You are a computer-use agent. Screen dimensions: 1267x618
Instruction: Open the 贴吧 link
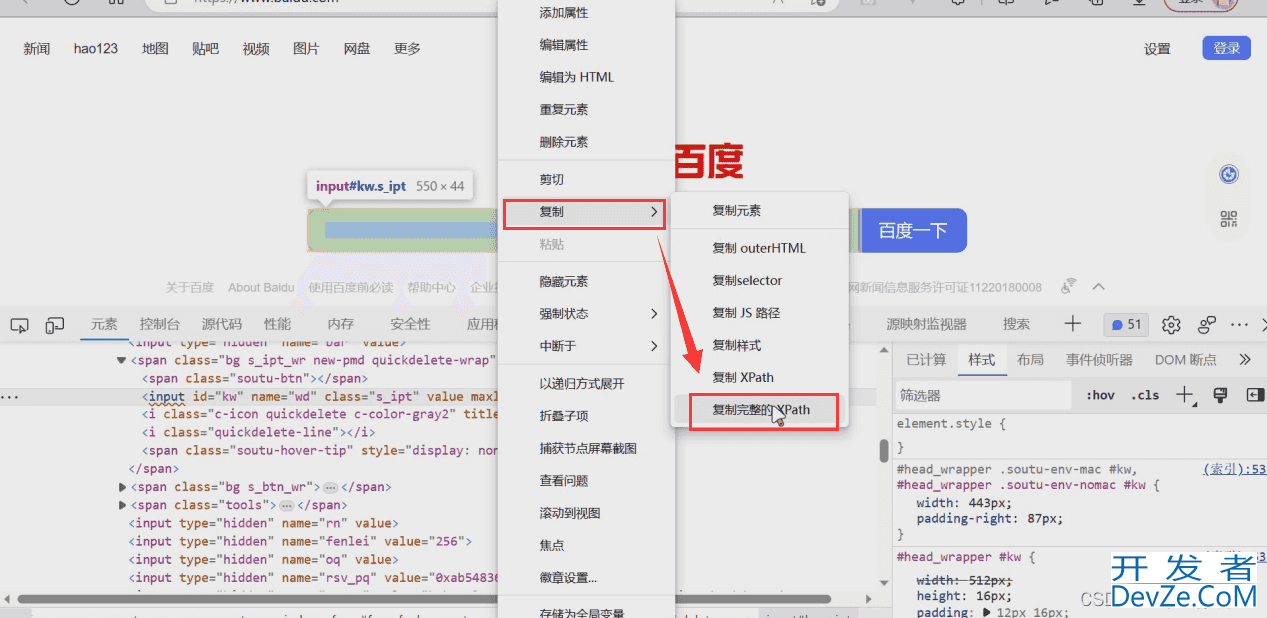coord(205,49)
